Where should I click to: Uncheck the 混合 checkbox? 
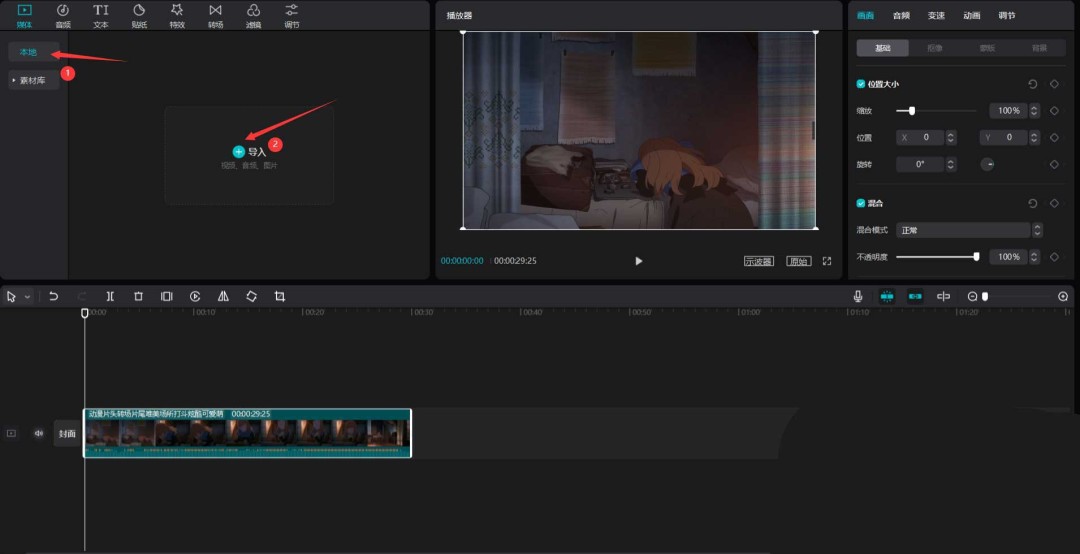click(861, 203)
